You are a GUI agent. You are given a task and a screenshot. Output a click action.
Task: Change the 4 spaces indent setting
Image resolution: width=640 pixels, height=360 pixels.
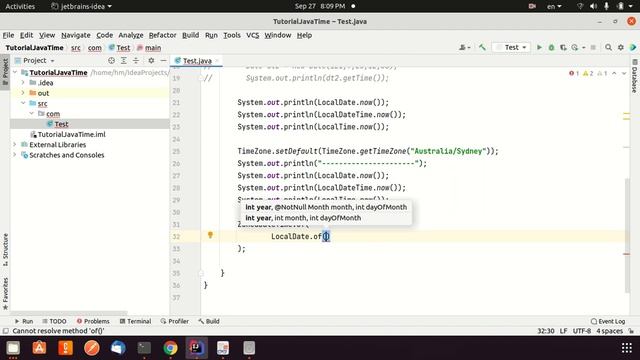pos(610,331)
